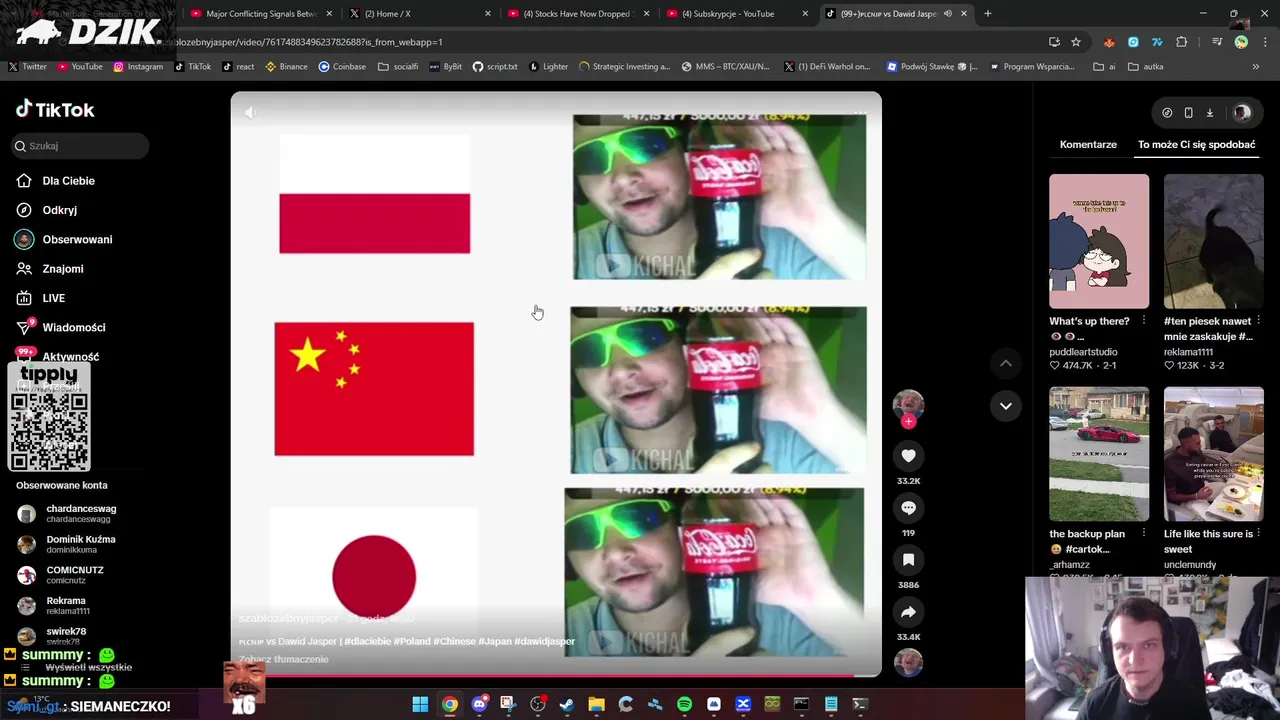The height and width of the screenshot is (720, 1280).
Task: Open the Odkryj page
Action: pos(47,210)
